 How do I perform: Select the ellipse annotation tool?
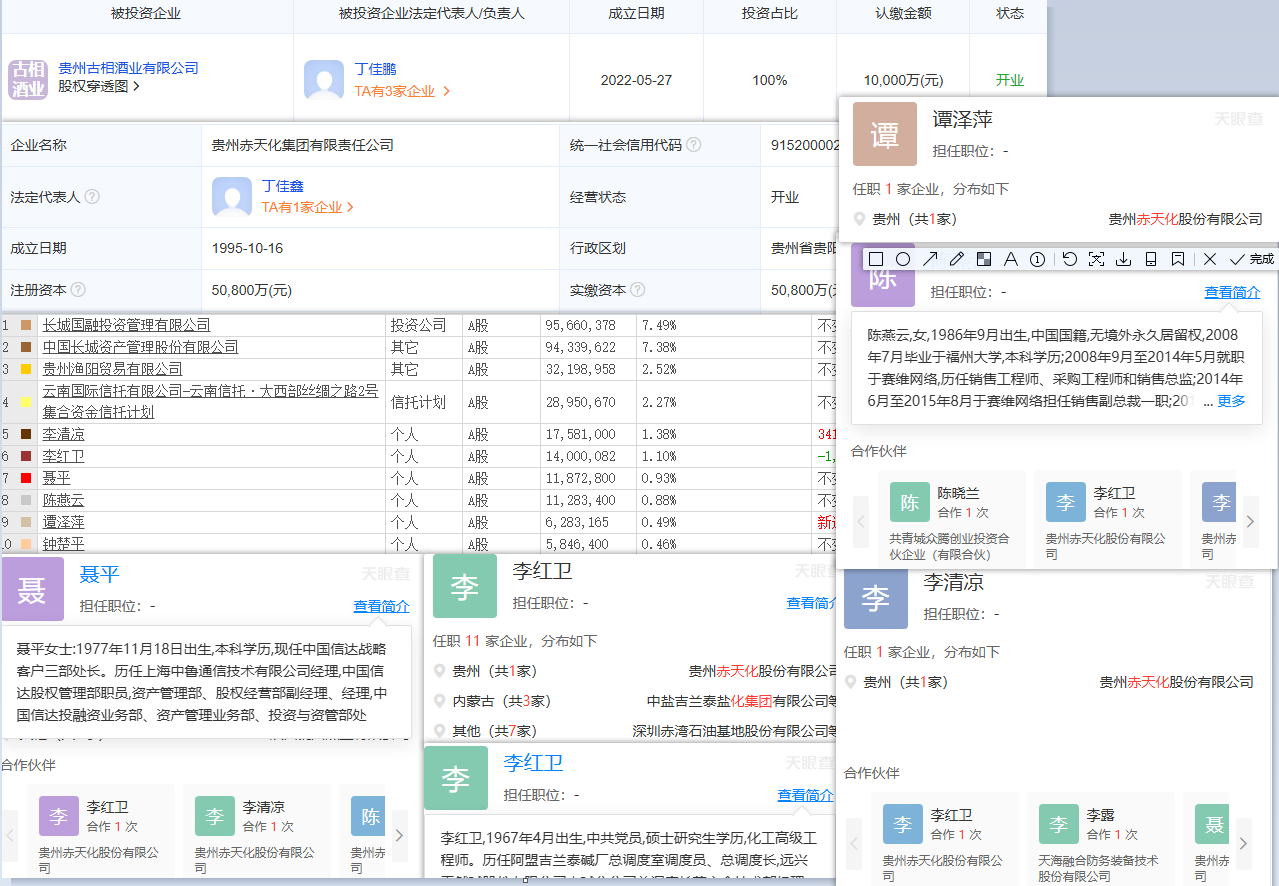click(903, 259)
